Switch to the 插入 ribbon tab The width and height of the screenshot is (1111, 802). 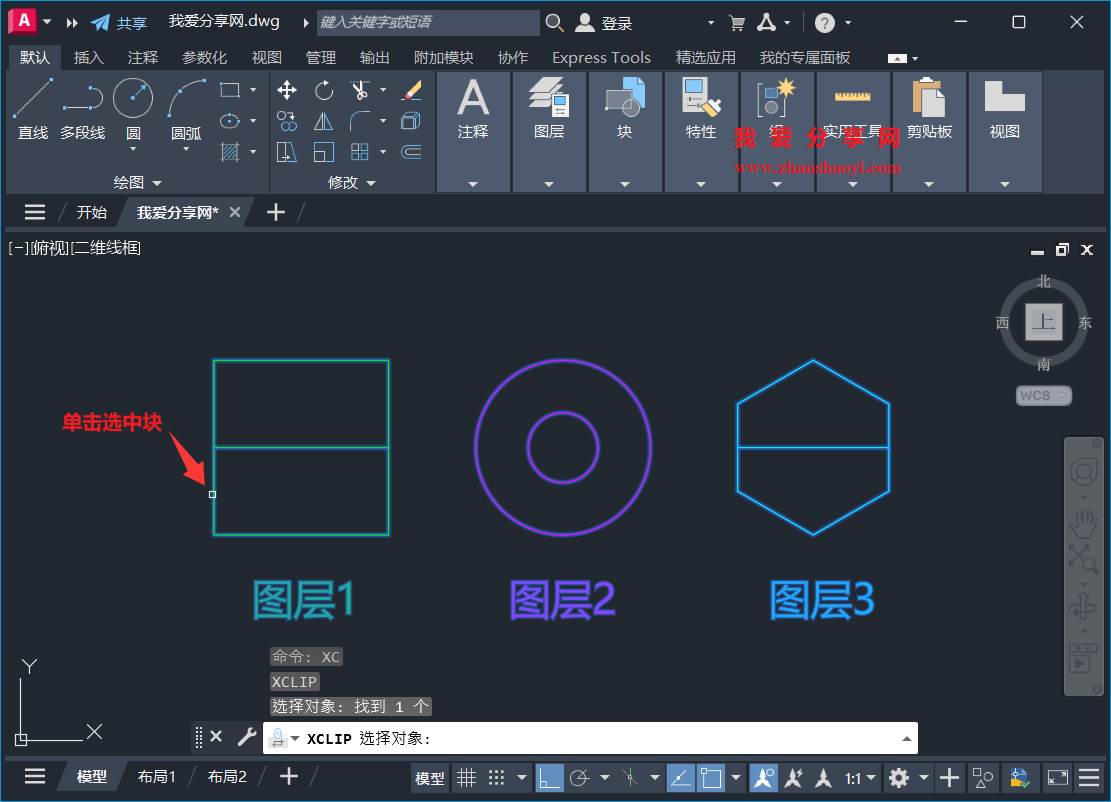[x=88, y=57]
